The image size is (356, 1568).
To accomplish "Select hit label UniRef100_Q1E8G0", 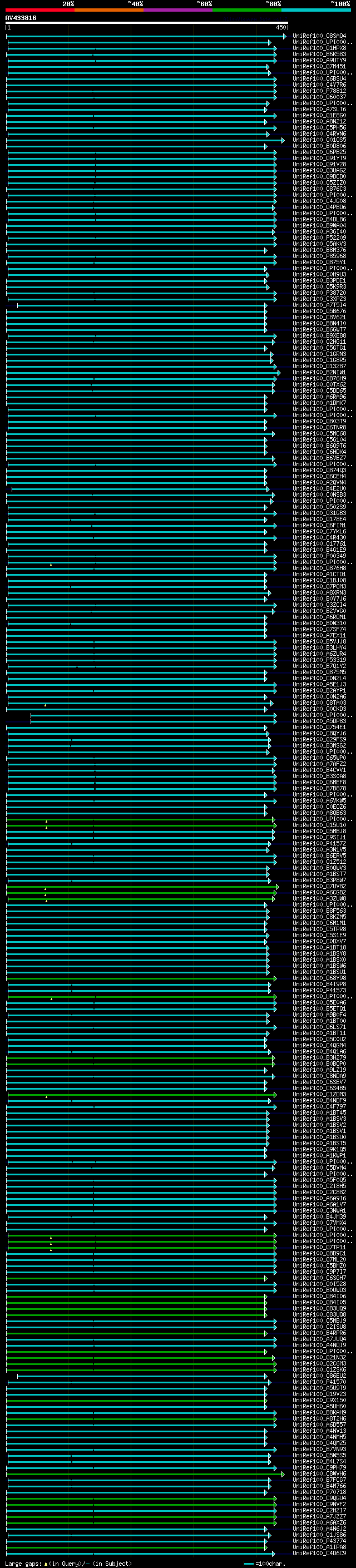I will point(319,115).
